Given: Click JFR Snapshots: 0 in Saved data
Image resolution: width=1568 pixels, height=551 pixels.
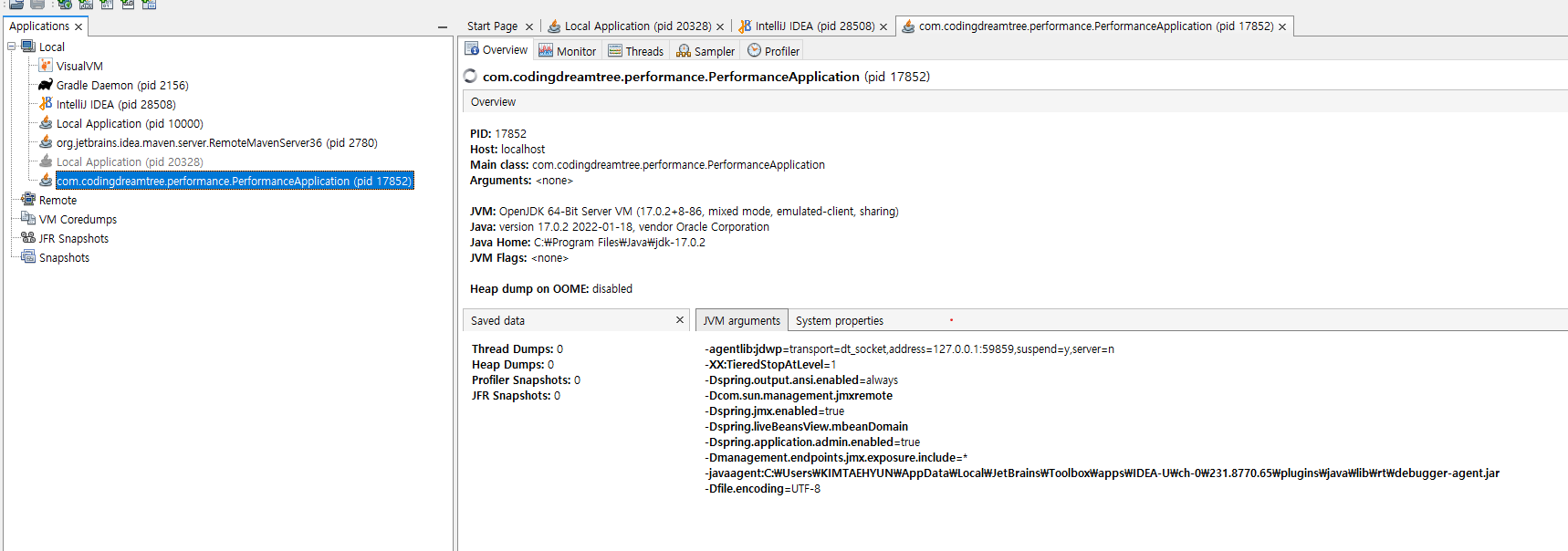Looking at the screenshot, I should point(517,395).
